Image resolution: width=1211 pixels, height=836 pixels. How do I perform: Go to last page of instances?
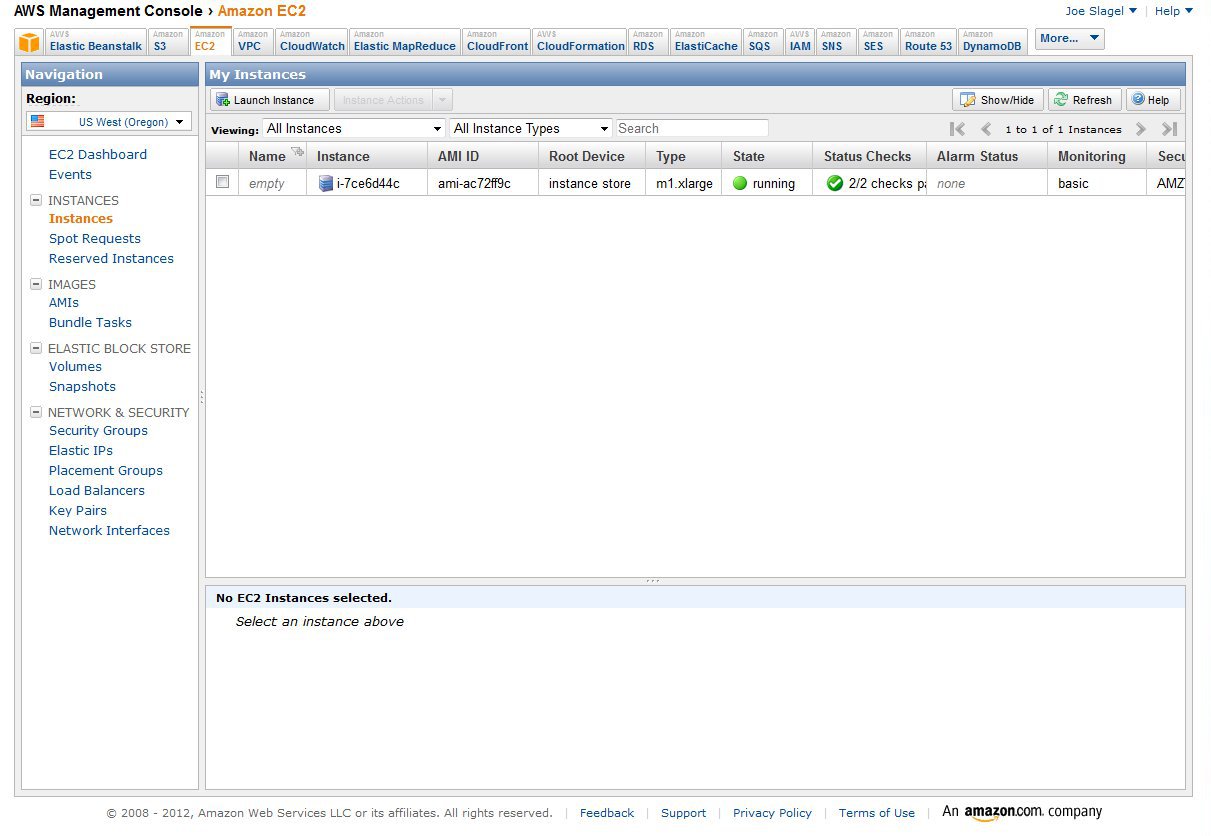coord(1169,129)
